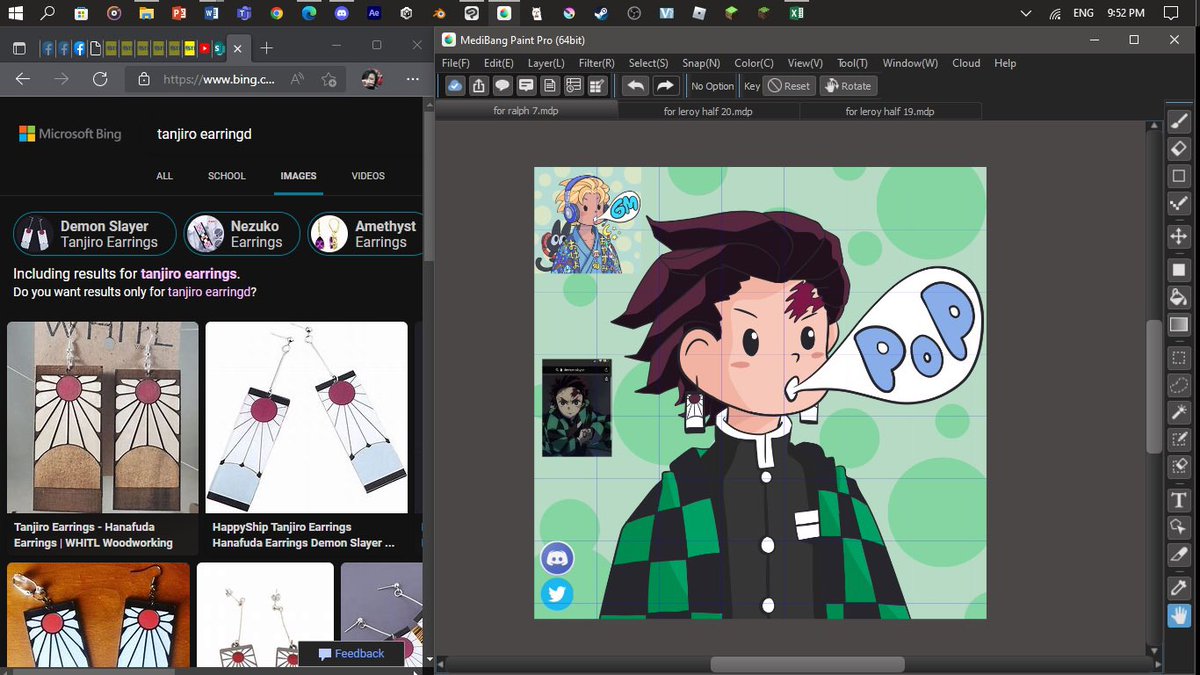Click the panel grid edit icon in toolbar
Screen dimensions: 1200x675
coord(598,86)
